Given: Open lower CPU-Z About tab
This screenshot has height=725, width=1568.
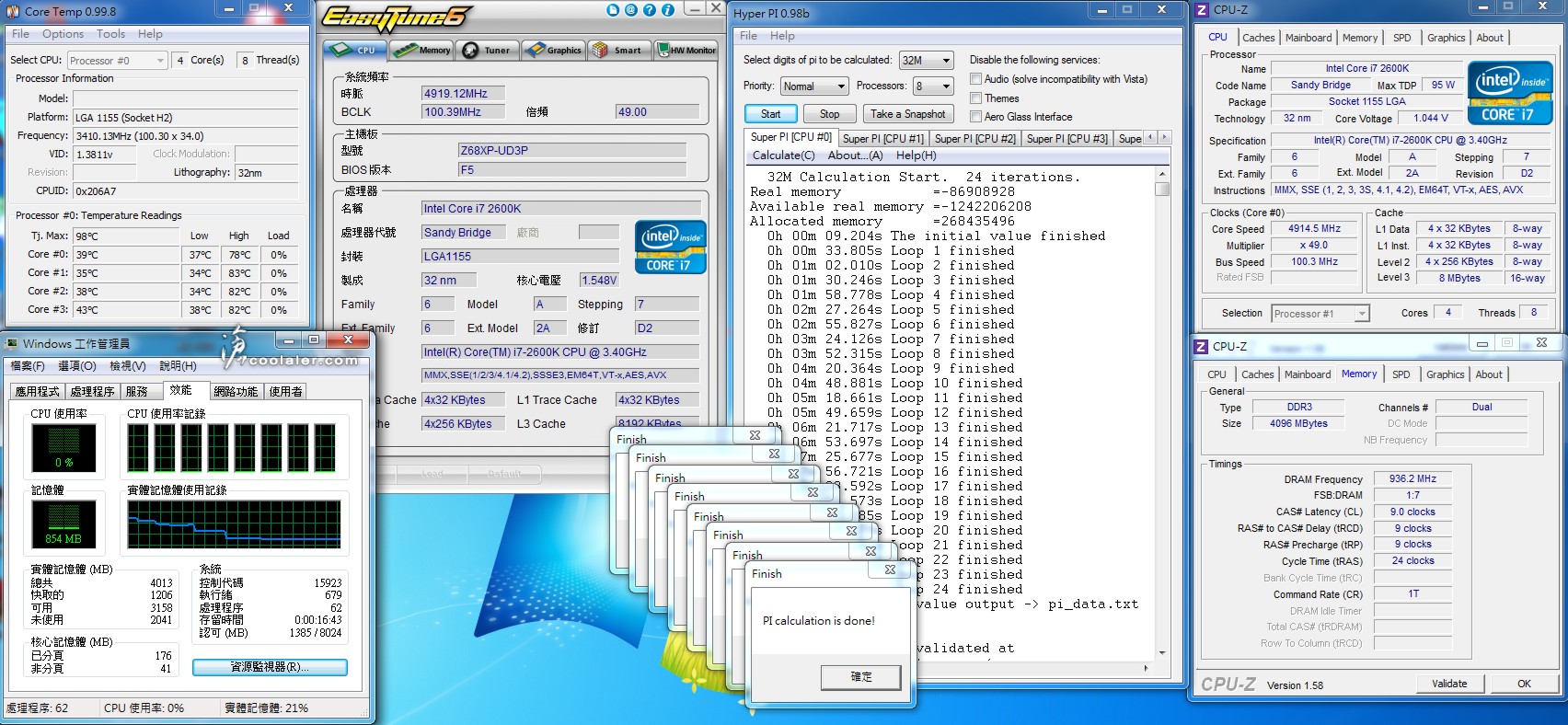Looking at the screenshot, I should pyautogui.click(x=1489, y=374).
